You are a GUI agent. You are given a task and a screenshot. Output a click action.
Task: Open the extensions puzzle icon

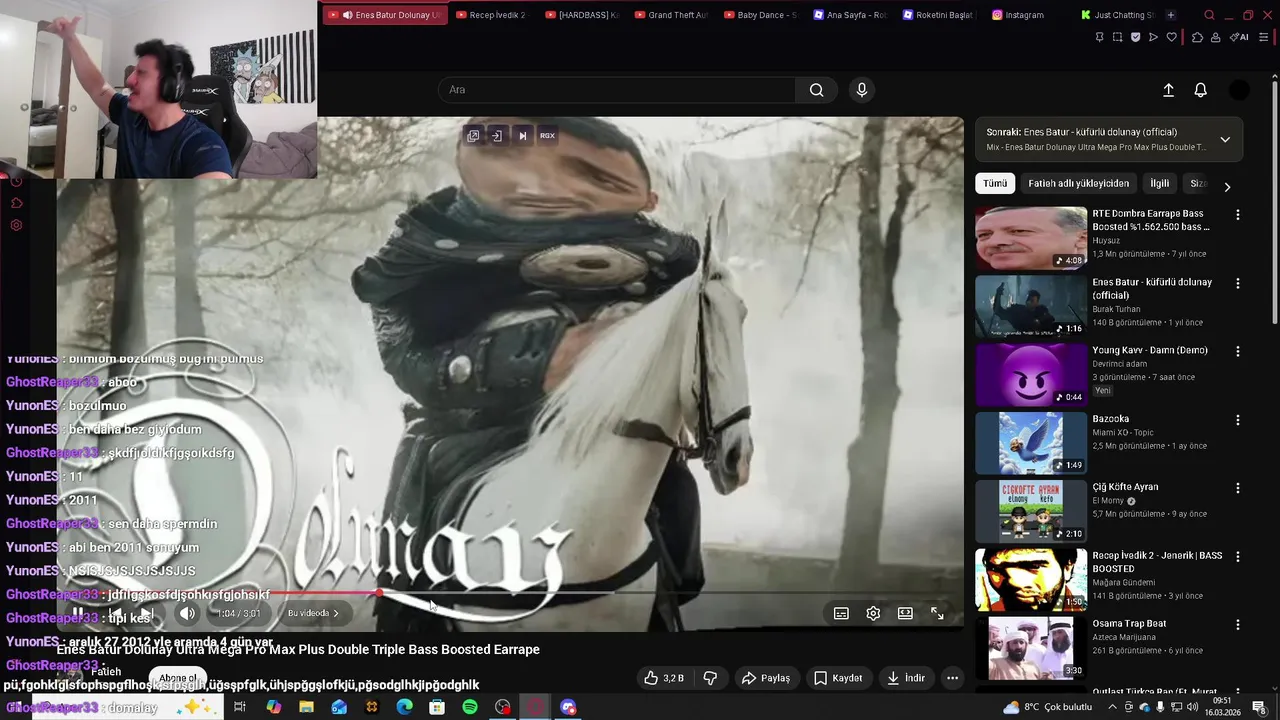click(x=1197, y=37)
